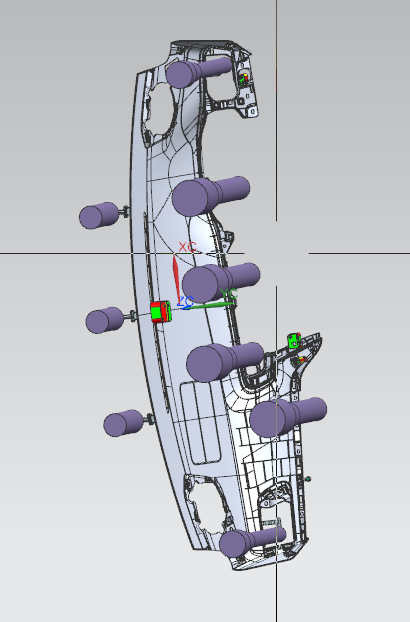This screenshot has height=622, width=410.
Task: Select the middle small cylinder left of the panel
Action: (105, 320)
